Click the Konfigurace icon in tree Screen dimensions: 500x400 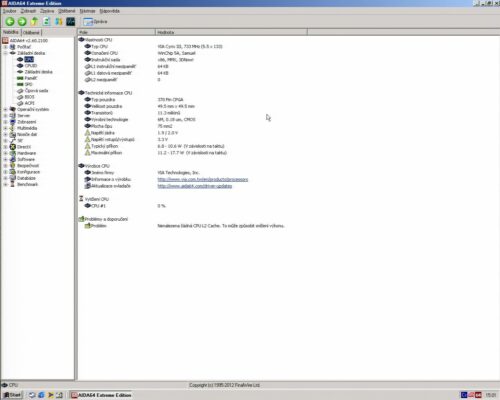(13, 172)
